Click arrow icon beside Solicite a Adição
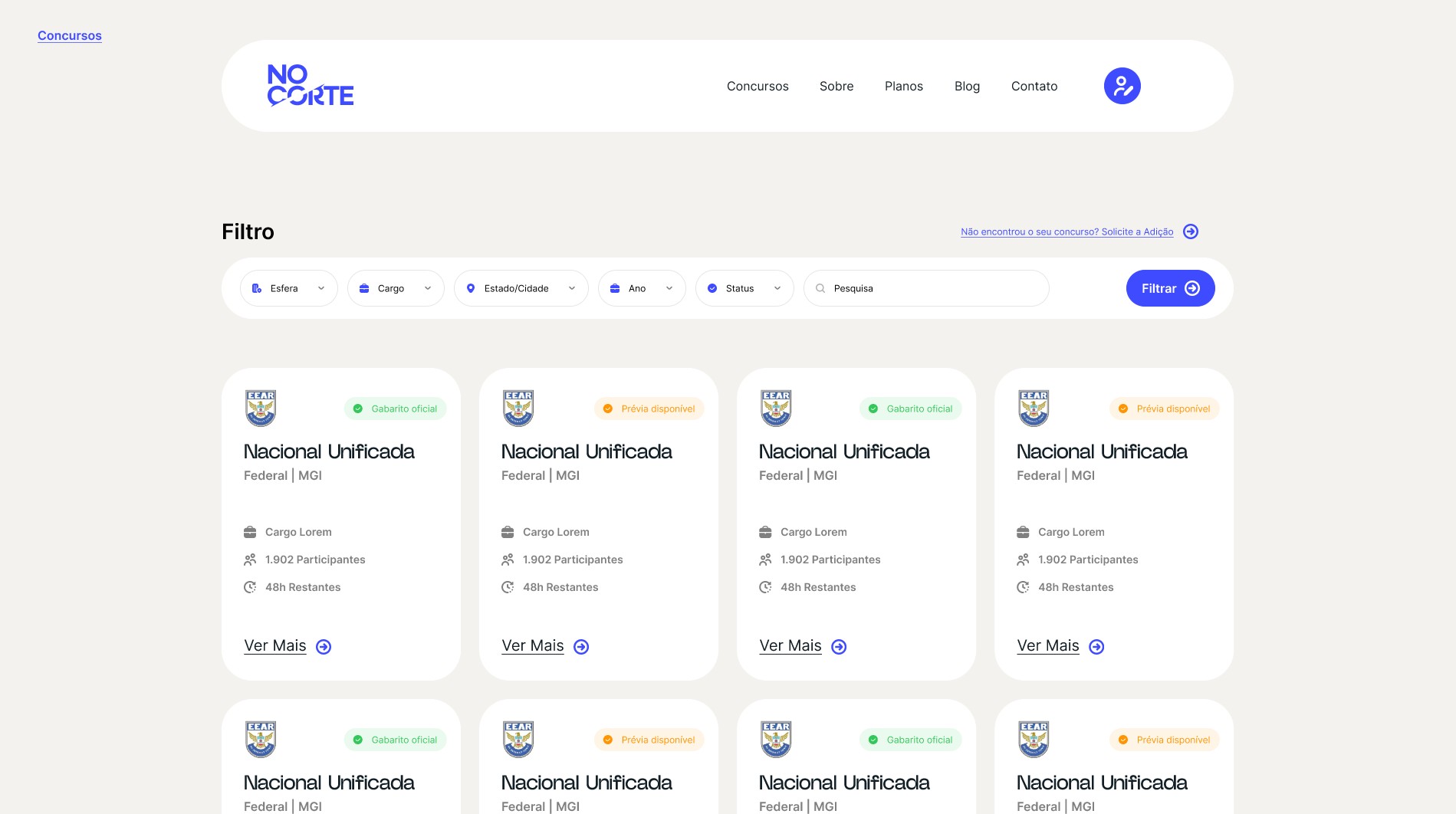1456x814 pixels. click(1190, 231)
